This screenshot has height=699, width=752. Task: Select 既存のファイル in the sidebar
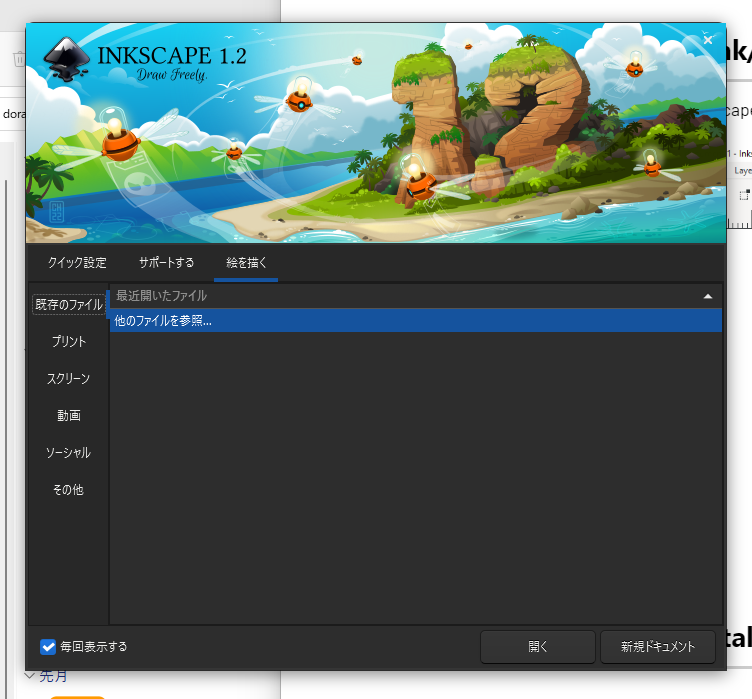click(x=69, y=305)
